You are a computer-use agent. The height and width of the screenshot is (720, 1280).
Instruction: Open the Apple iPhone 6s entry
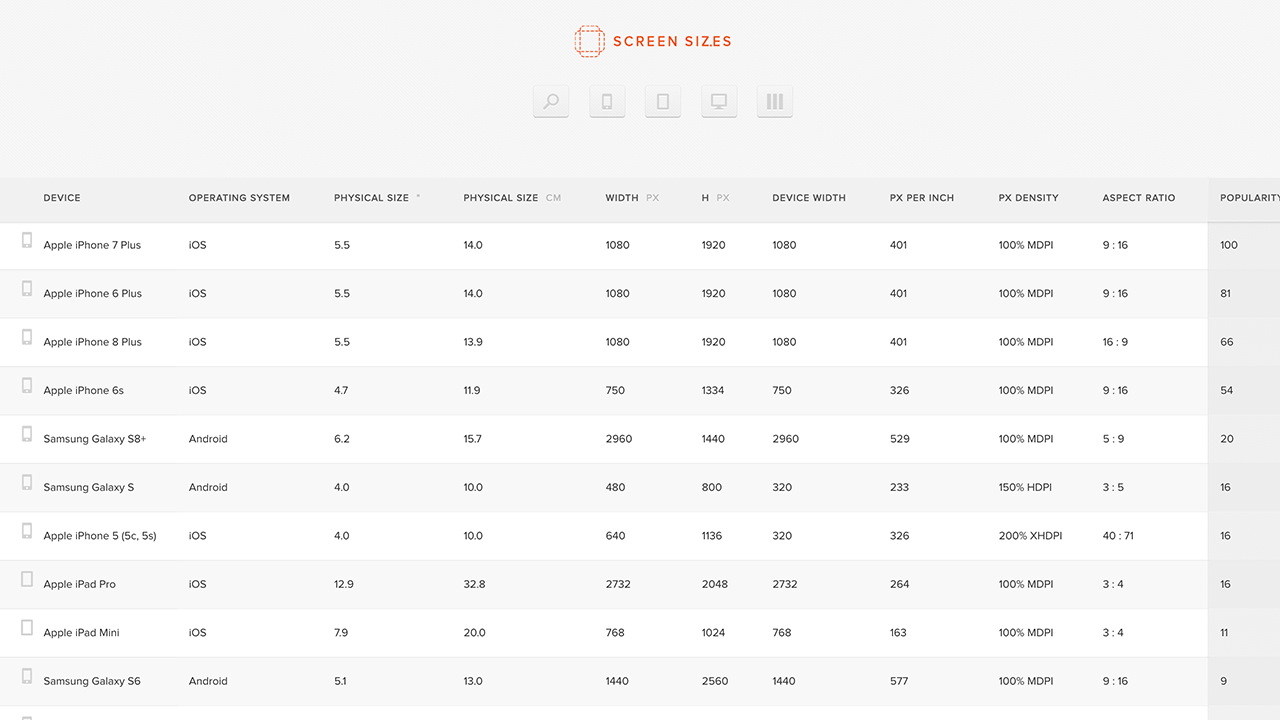pyautogui.click(x=84, y=391)
